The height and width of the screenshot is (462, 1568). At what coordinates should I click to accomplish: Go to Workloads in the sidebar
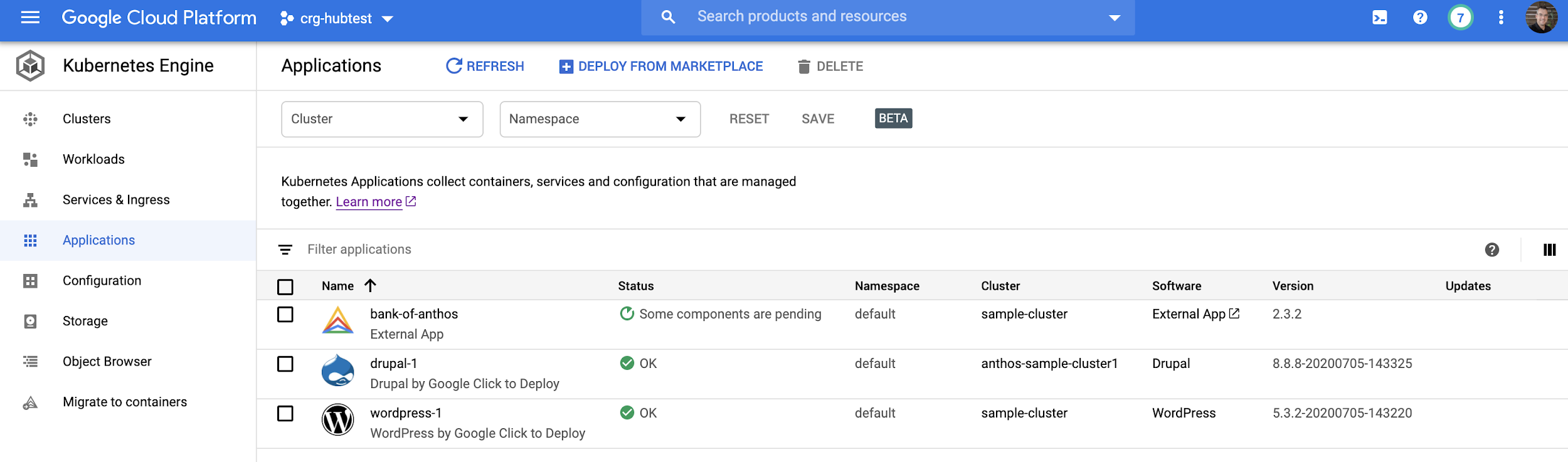coord(93,159)
